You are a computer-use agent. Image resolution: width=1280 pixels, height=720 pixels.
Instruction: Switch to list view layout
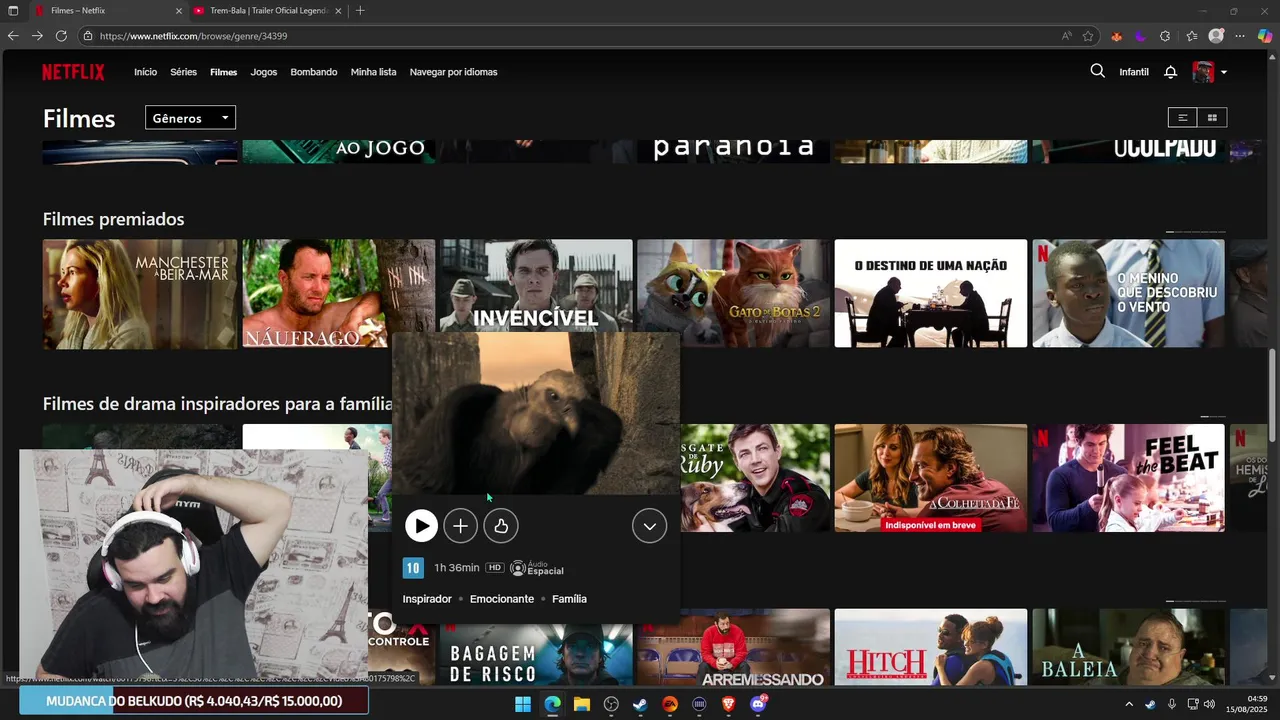(1182, 118)
